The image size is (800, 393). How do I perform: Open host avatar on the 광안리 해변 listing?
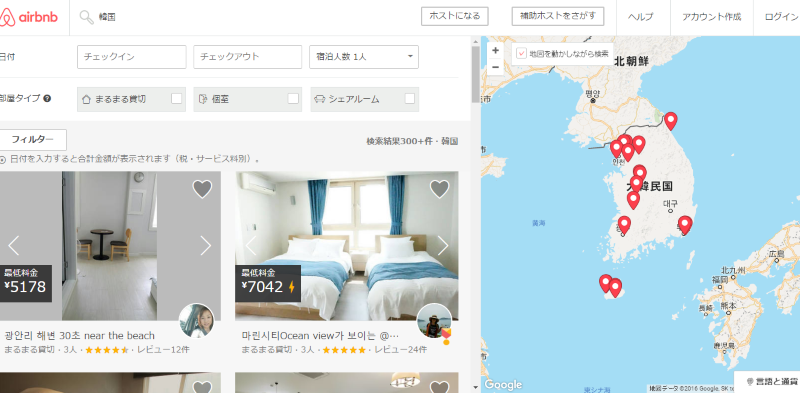point(196,321)
